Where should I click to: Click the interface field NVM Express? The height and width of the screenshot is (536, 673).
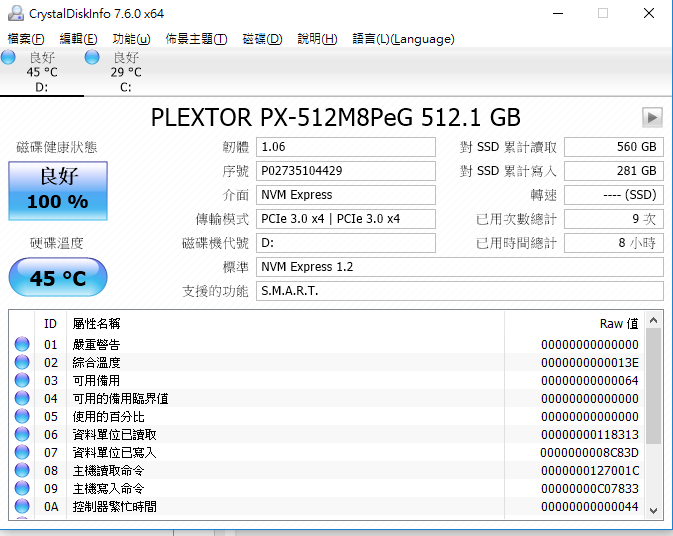[x=346, y=195]
